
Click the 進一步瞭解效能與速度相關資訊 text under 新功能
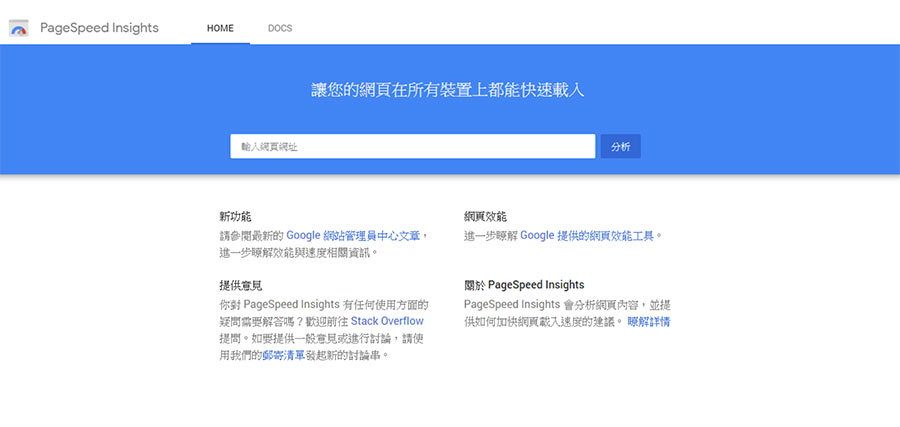298,253
